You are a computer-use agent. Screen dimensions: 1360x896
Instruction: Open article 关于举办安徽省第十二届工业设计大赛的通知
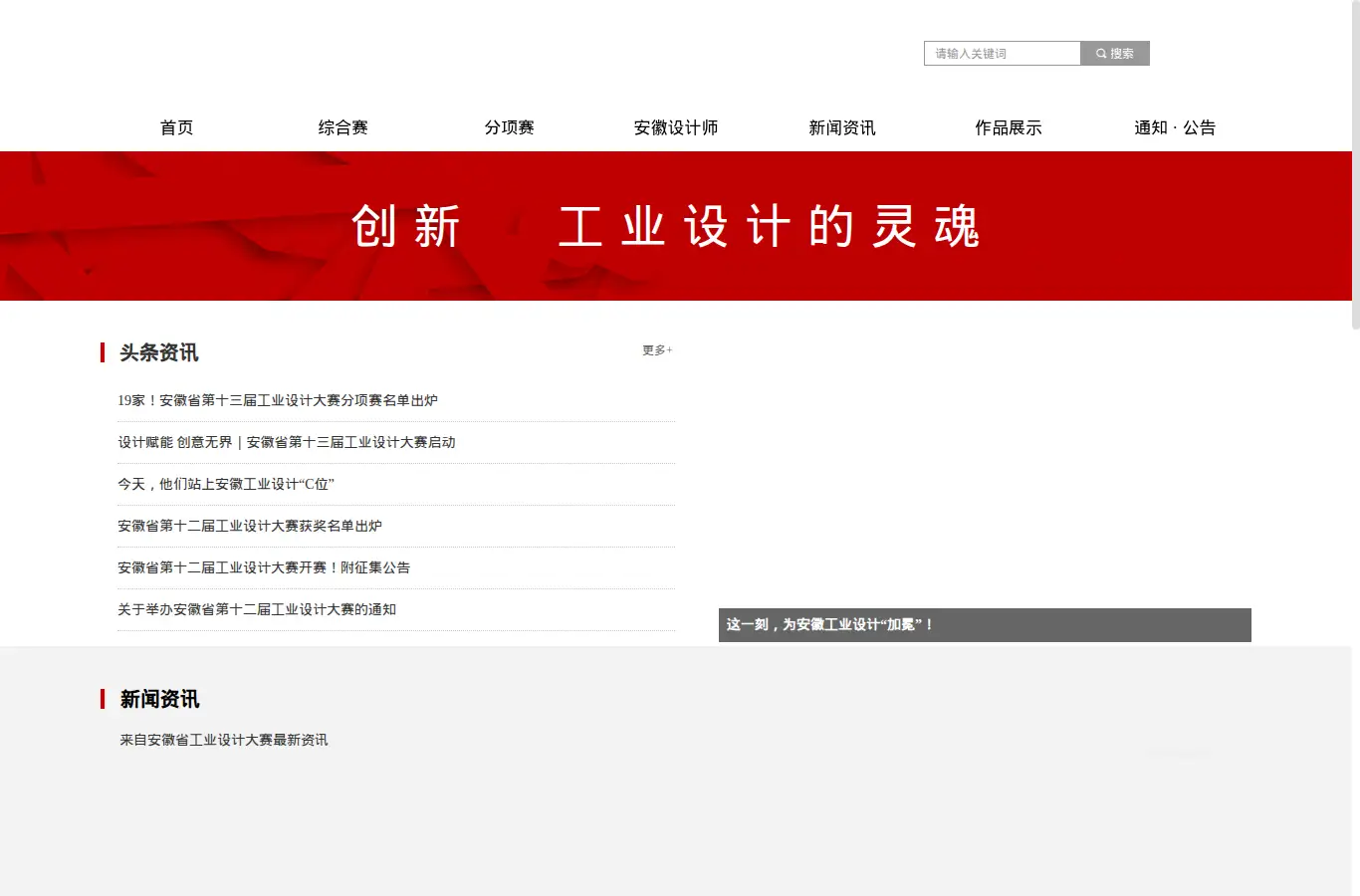click(x=257, y=609)
